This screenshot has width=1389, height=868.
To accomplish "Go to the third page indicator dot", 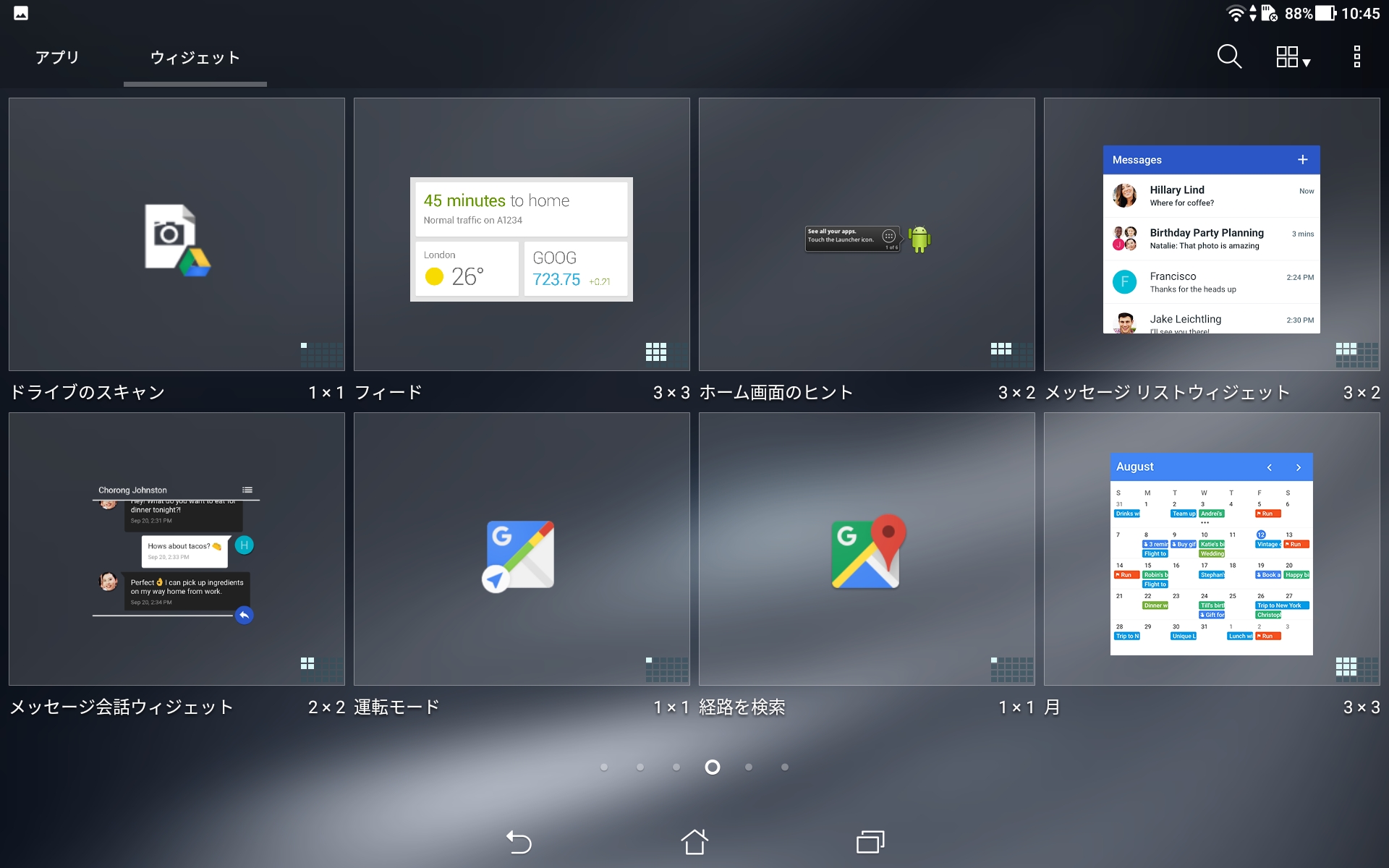I will pos(676,767).
